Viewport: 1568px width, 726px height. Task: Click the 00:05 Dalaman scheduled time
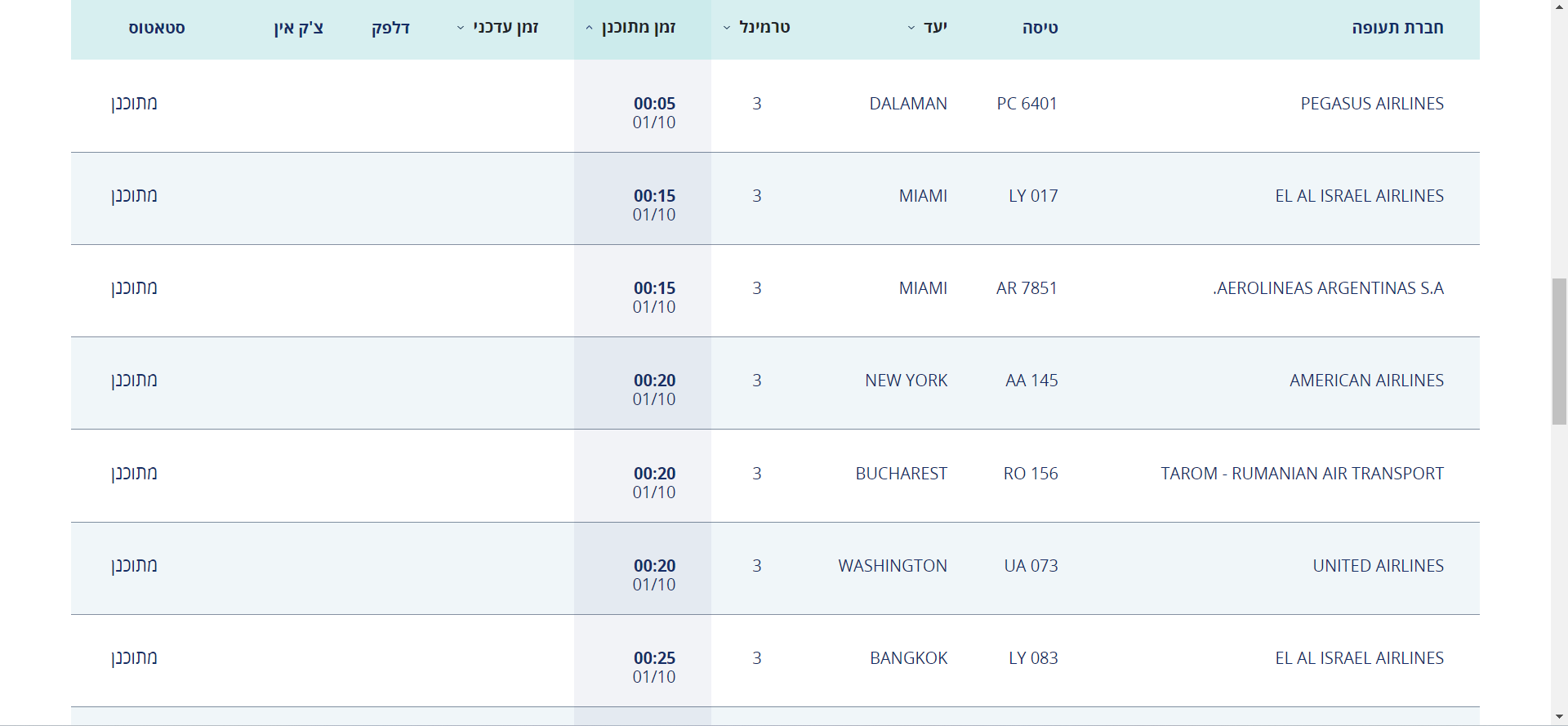pyautogui.click(x=654, y=104)
